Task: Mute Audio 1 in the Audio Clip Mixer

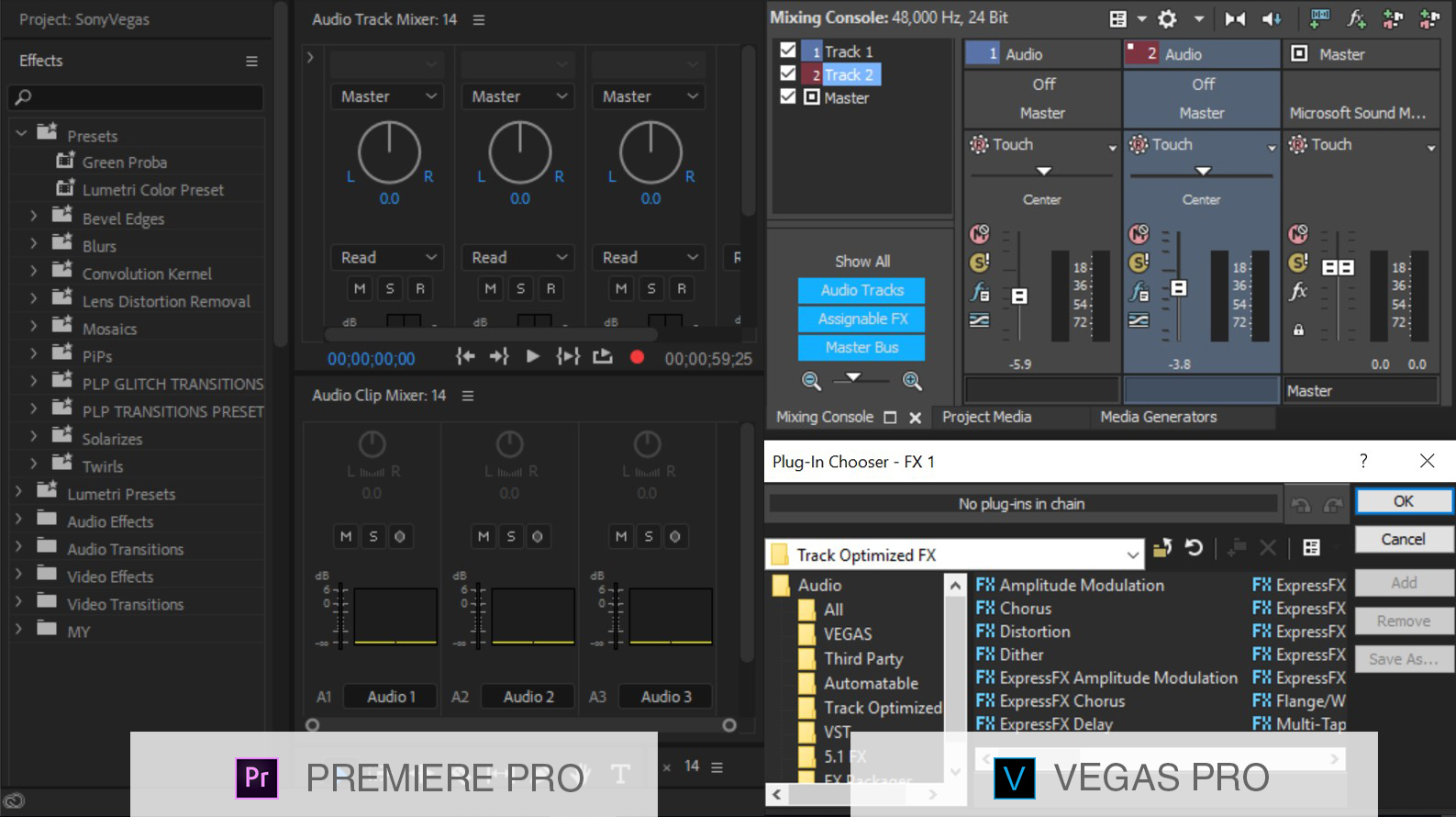Action: [x=346, y=536]
